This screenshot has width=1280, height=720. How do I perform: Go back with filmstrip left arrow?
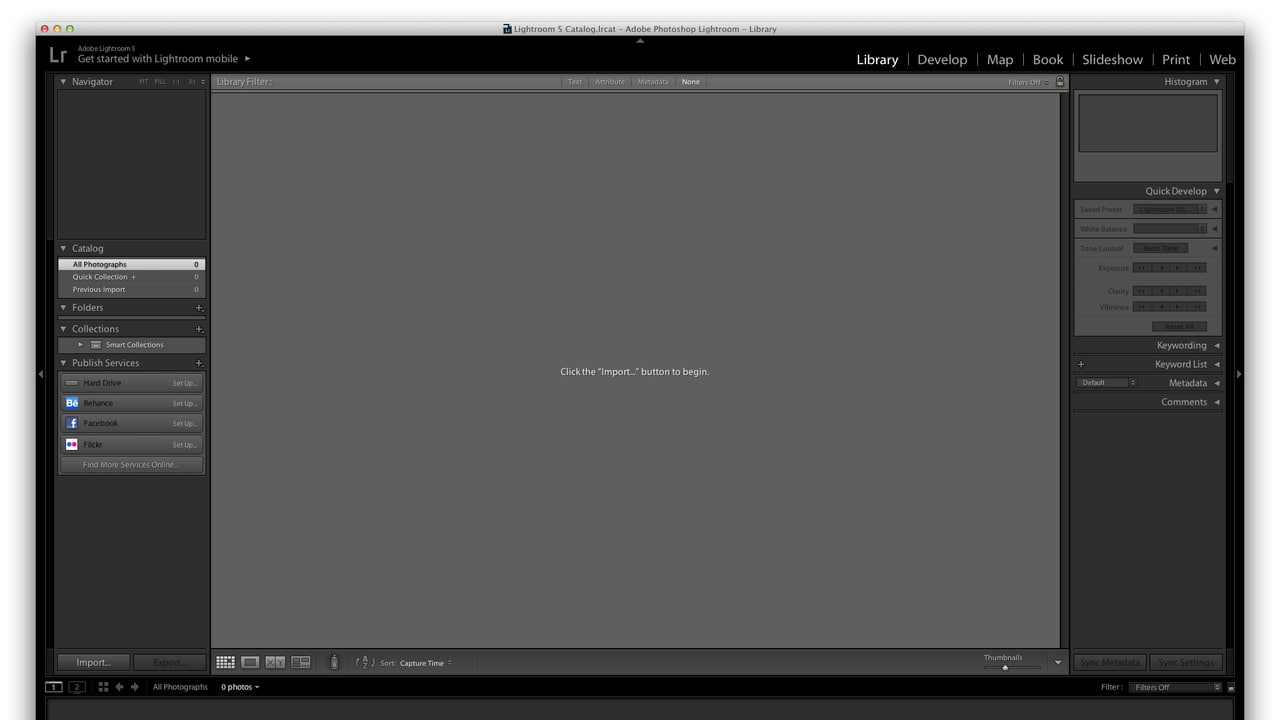pos(120,687)
